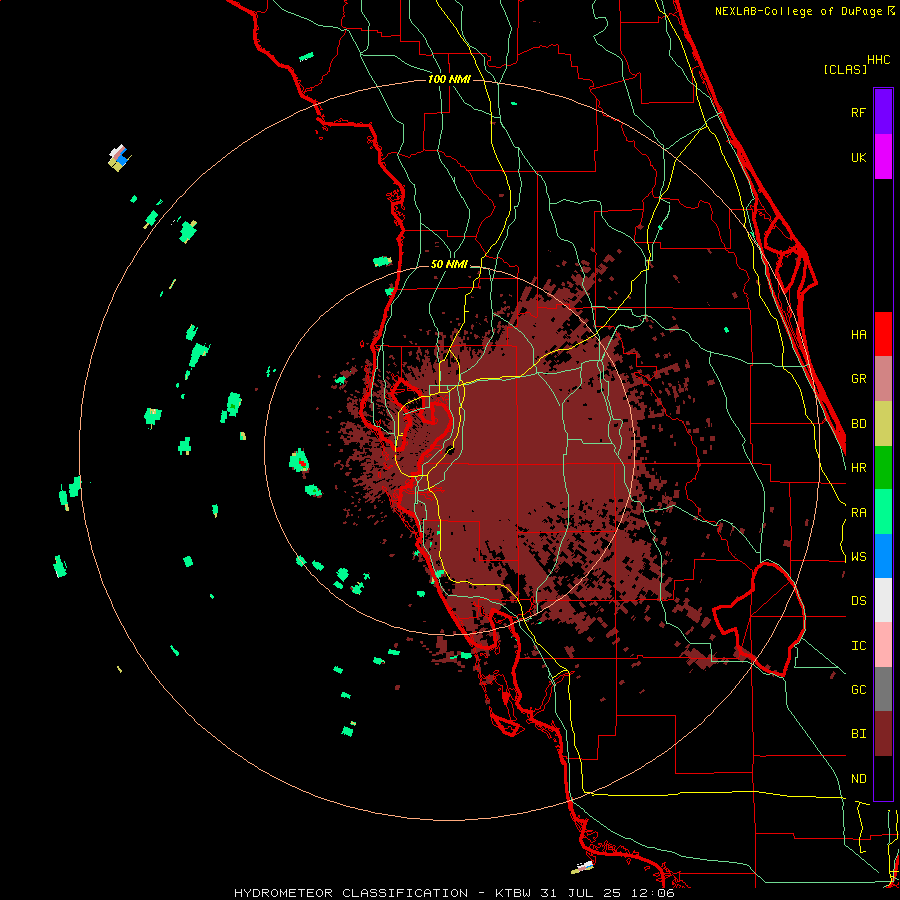Click the '50 NMI' range ring label

[449, 265]
